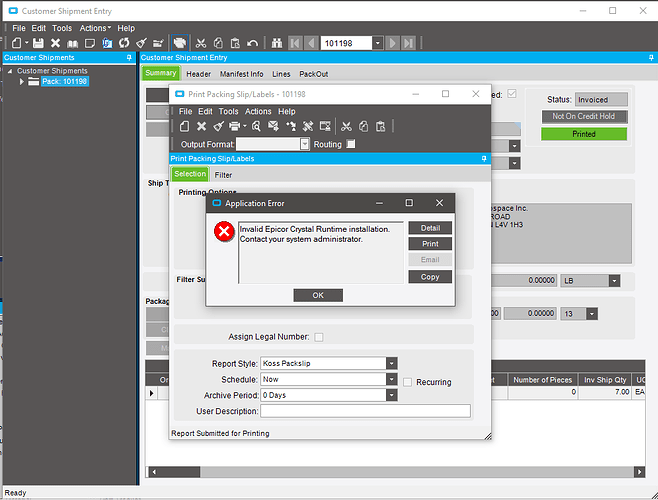Open the Print icon's dropdown arrow in dialog
This screenshot has width=658, height=500.
pos(245,126)
